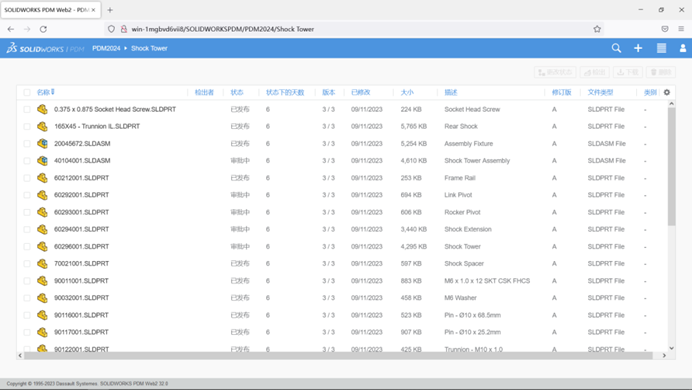The width and height of the screenshot is (692, 390).
Task: Click part icon for 60294001.SLDPRT
Action: pyautogui.click(x=42, y=229)
